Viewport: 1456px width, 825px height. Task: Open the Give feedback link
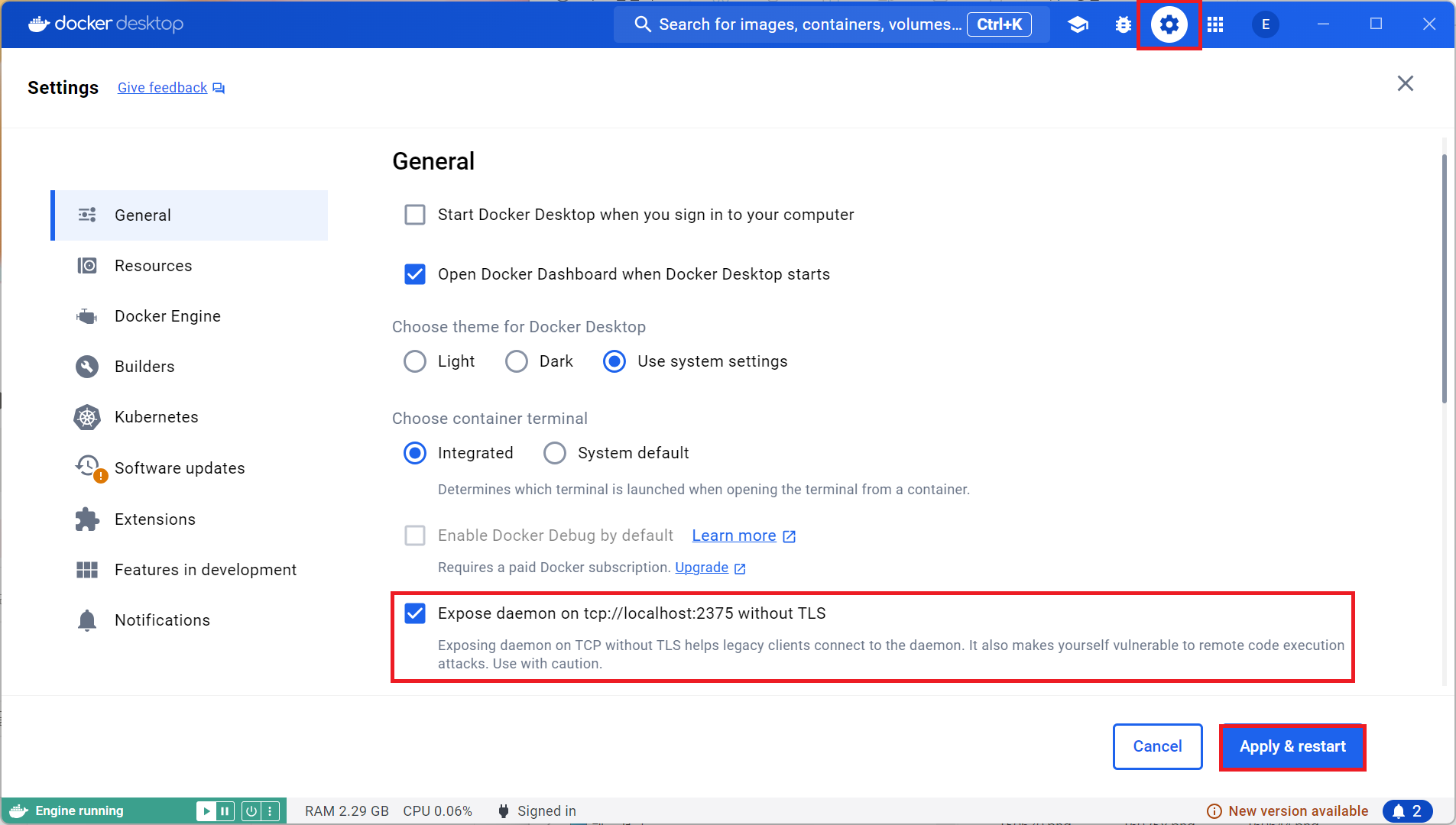click(x=163, y=88)
